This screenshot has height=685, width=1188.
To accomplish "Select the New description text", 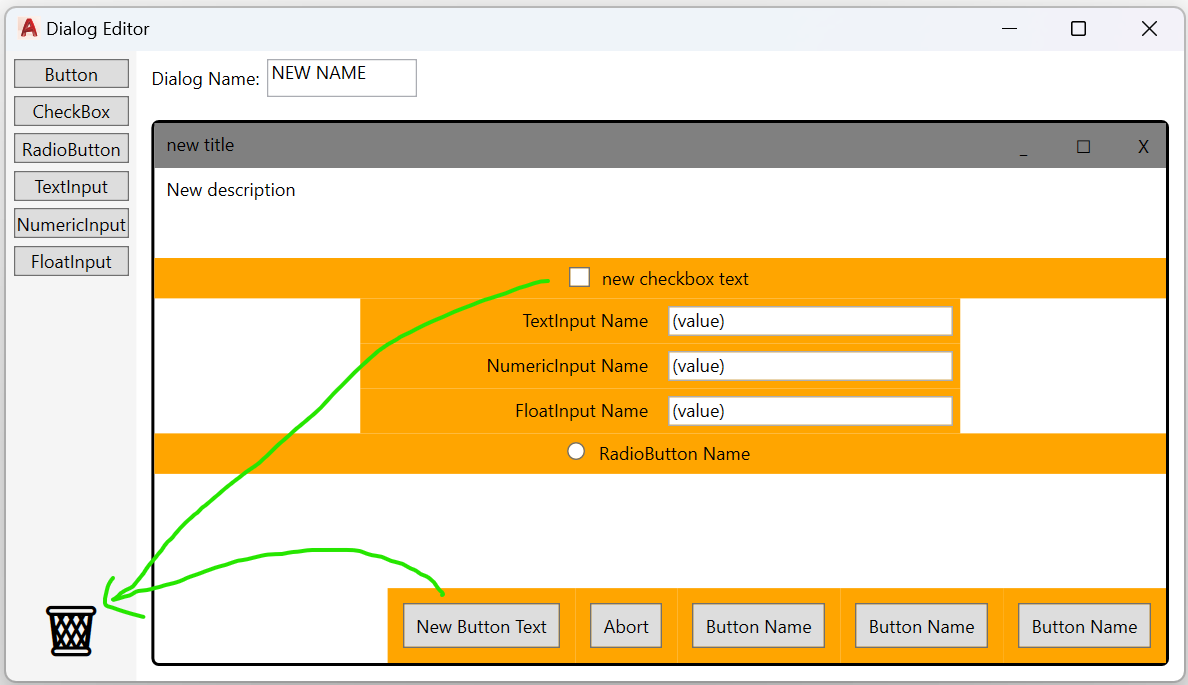I will click(231, 189).
